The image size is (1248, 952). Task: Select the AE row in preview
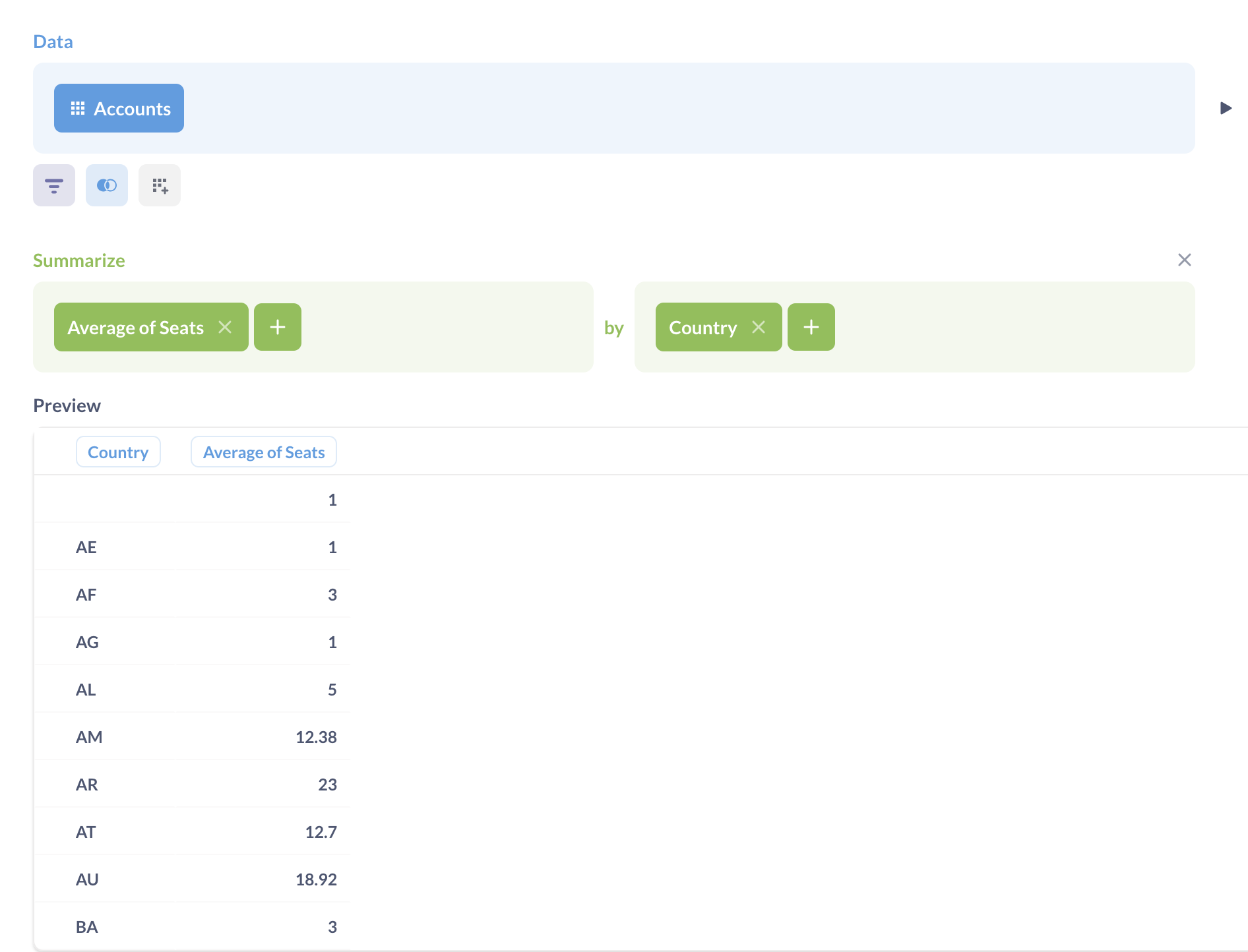coord(86,547)
